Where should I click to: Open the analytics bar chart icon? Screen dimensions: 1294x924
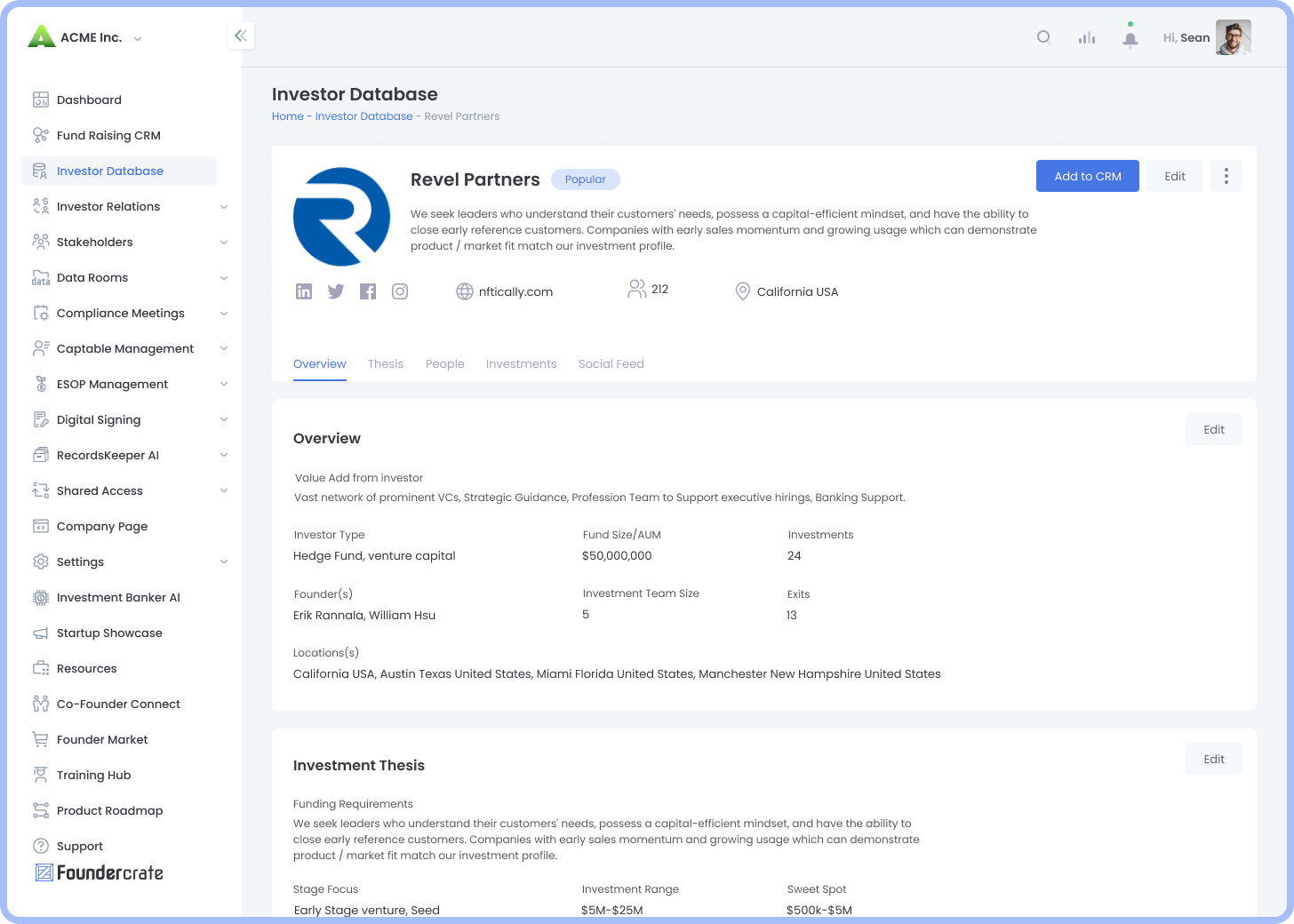tap(1087, 37)
